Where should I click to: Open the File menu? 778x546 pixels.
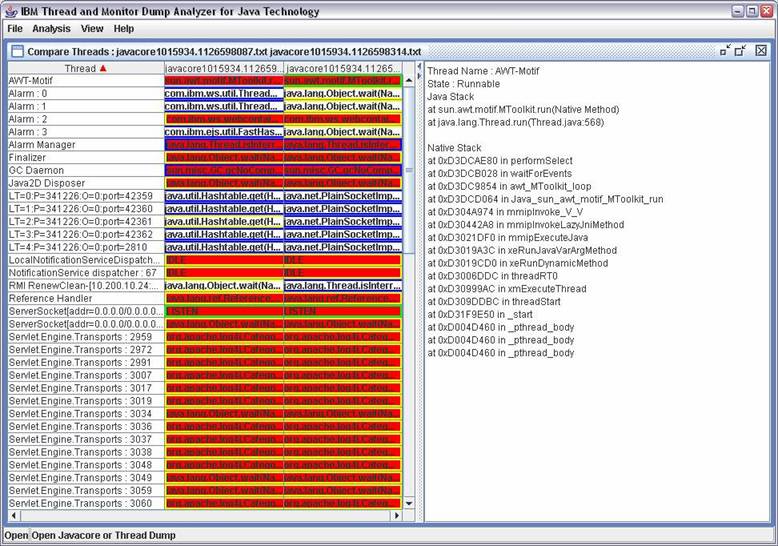click(15, 29)
